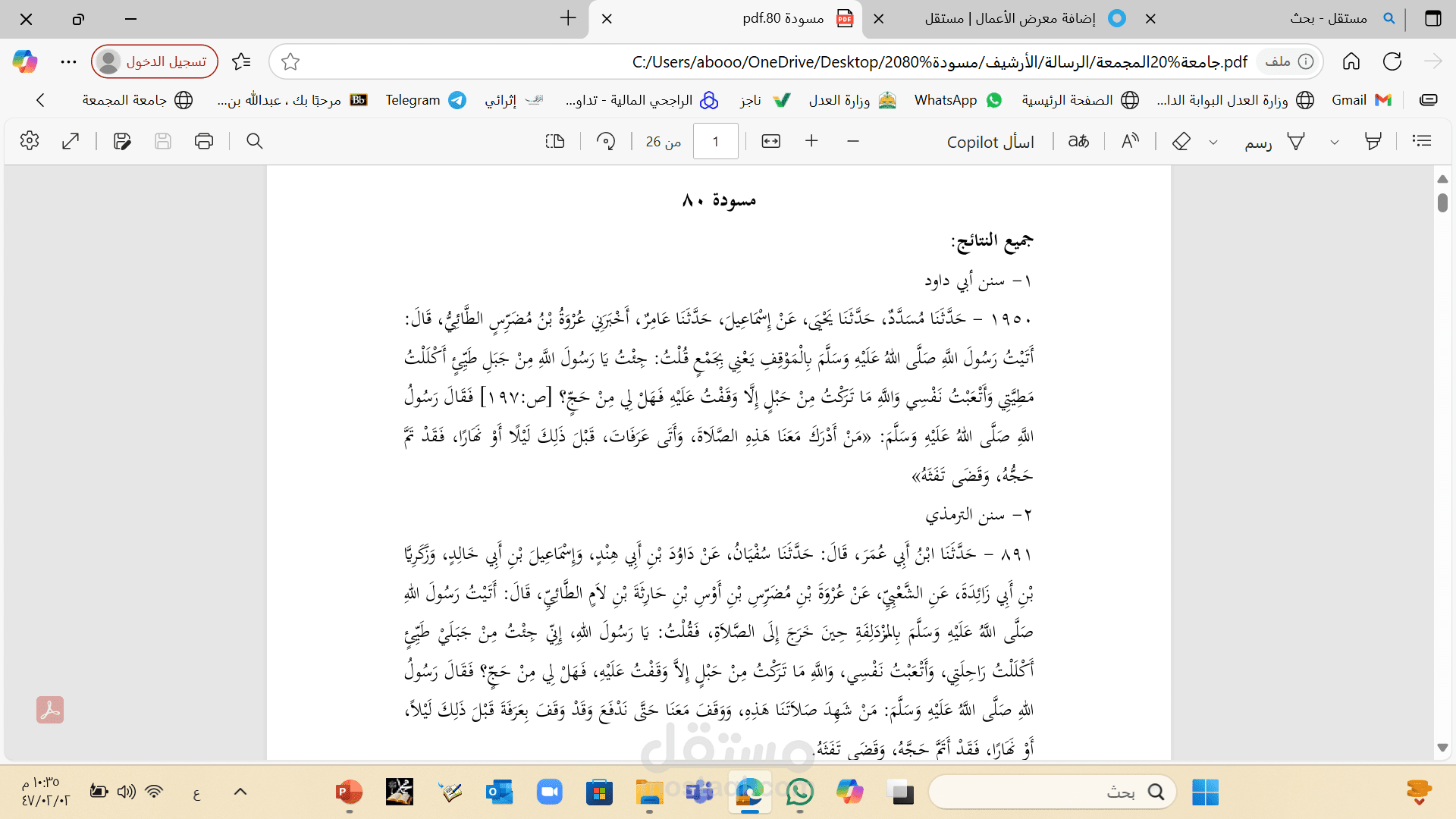Screen dimensions: 1456x819
Task: Rotate the PDF page
Action: coord(606,141)
